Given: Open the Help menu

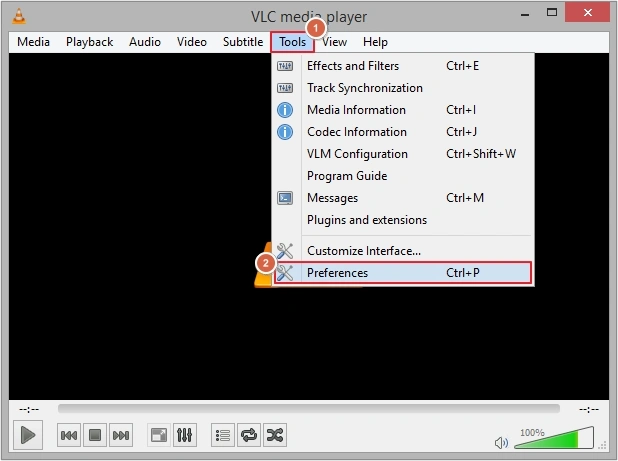Looking at the screenshot, I should pos(375,42).
